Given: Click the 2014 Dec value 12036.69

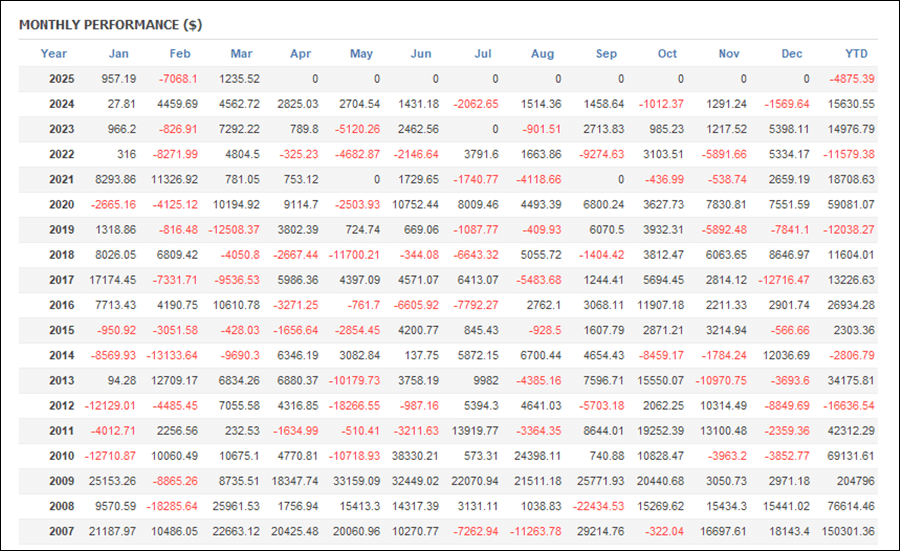Looking at the screenshot, I should (786, 355).
